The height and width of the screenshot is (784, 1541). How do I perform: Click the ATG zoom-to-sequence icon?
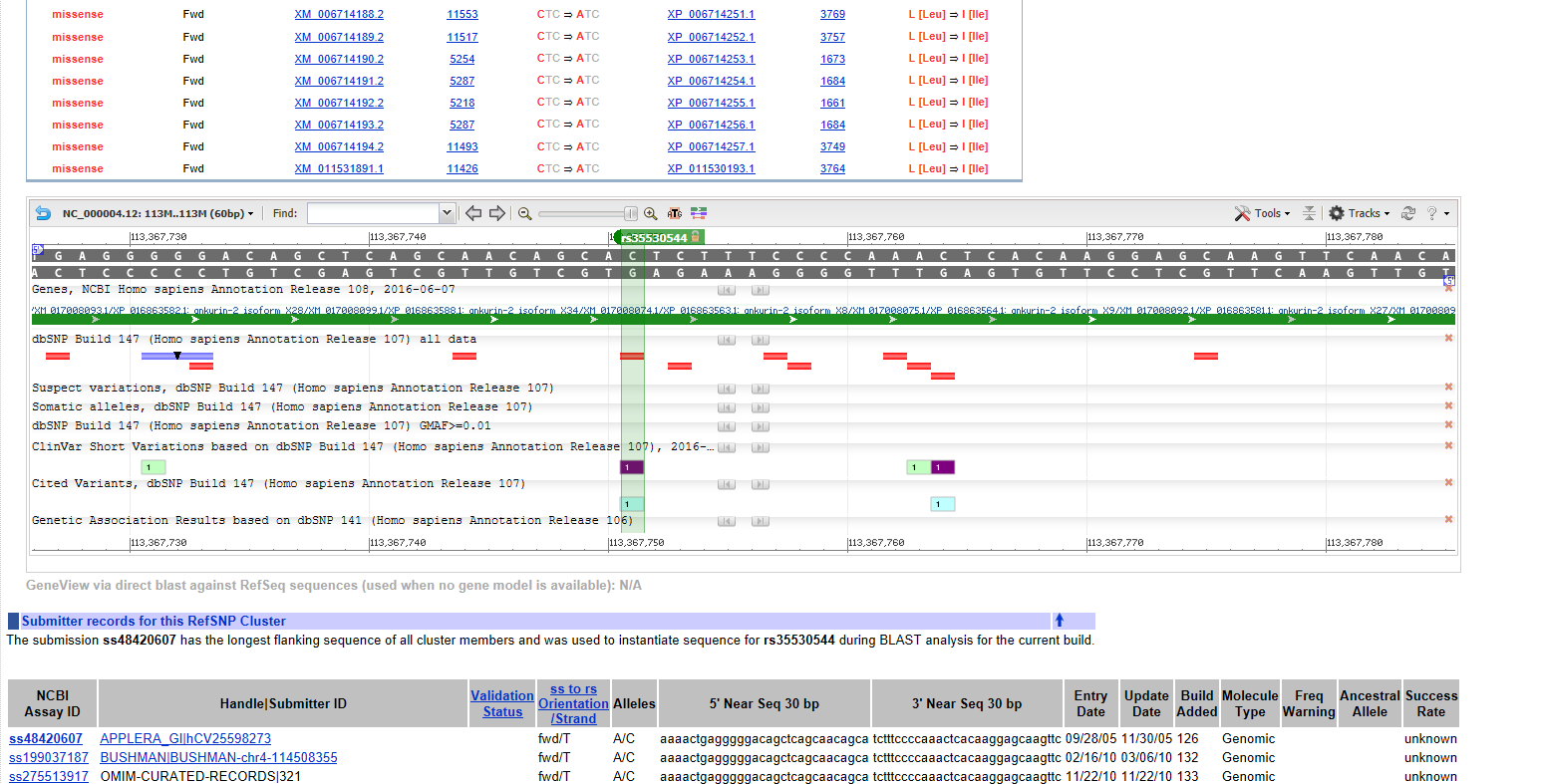click(675, 213)
